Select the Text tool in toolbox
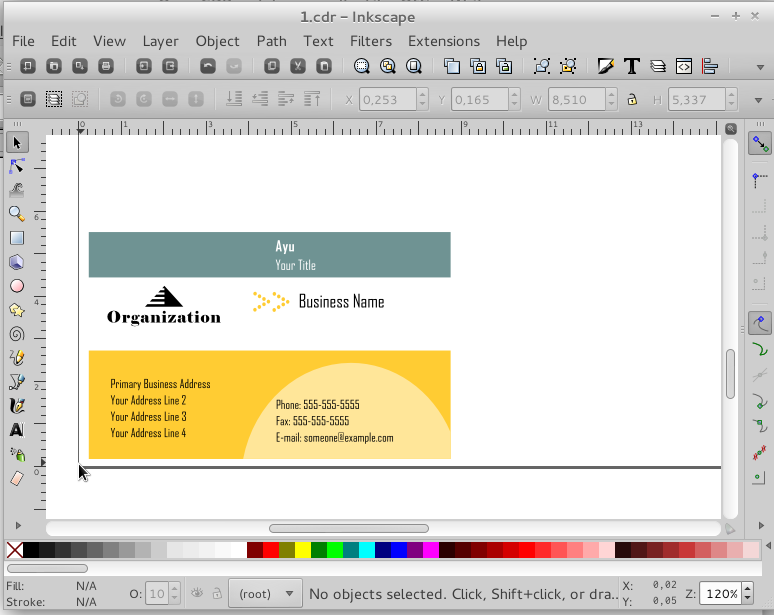The width and height of the screenshot is (774, 615). [x=17, y=430]
